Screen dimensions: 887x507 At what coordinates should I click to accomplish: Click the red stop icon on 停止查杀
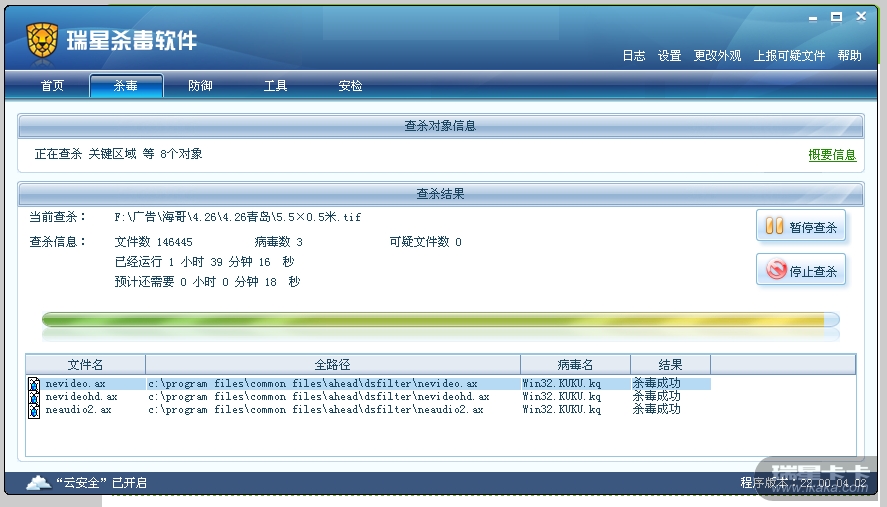click(776, 270)
